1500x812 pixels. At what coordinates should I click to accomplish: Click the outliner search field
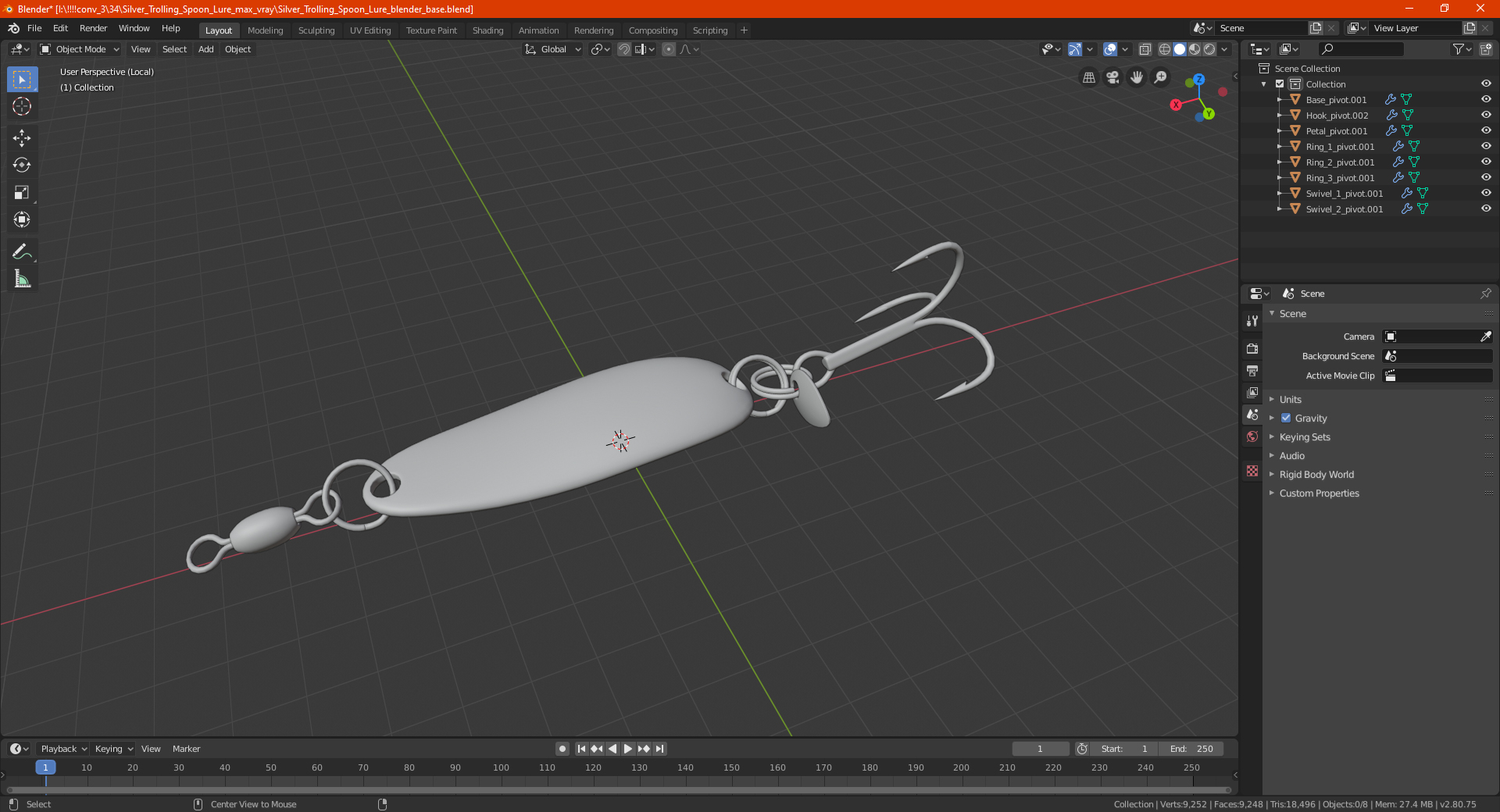[x=1360, y=49]
